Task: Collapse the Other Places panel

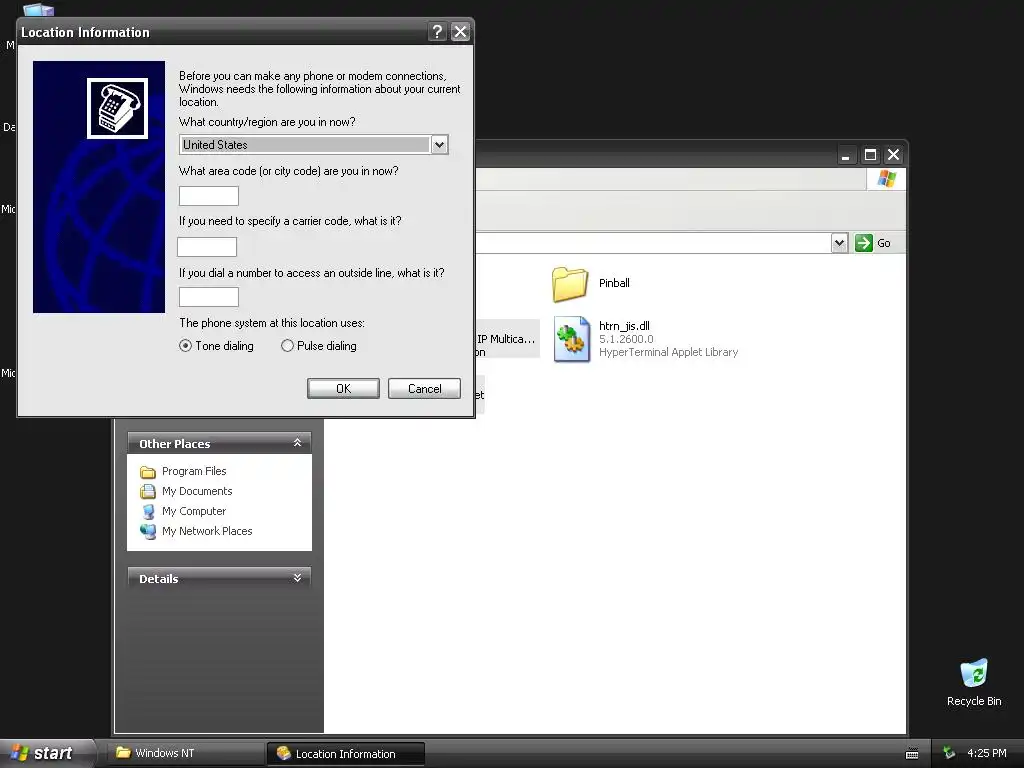Action: [x=297, y=443]
